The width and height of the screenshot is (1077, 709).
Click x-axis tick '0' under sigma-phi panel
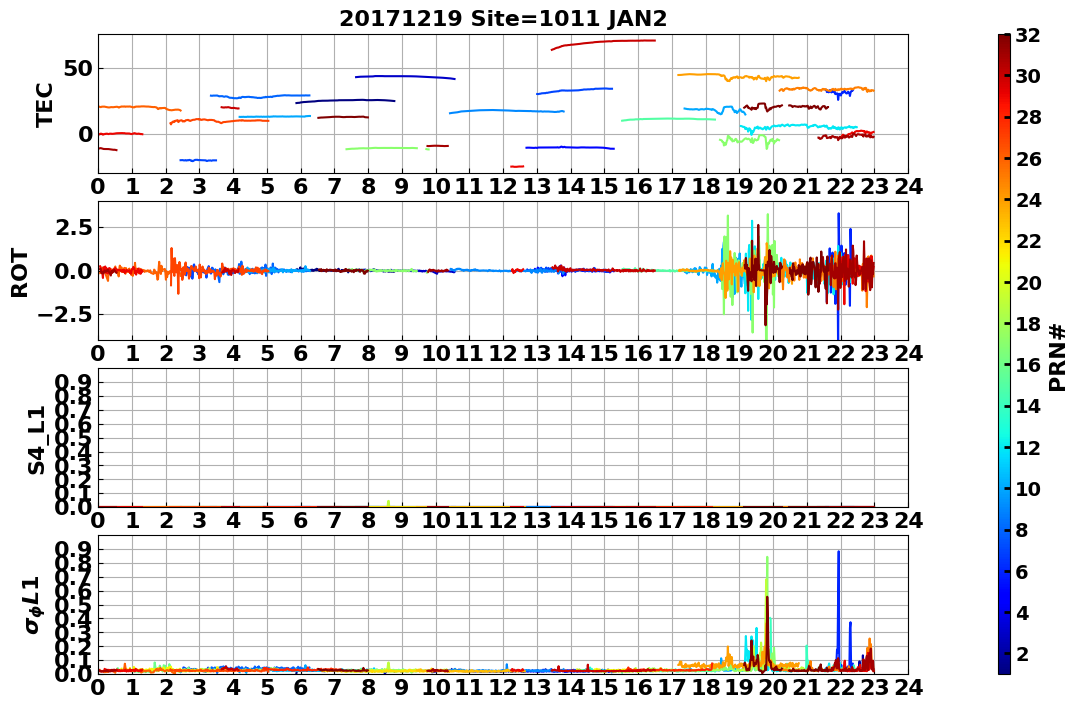point(98,687)
